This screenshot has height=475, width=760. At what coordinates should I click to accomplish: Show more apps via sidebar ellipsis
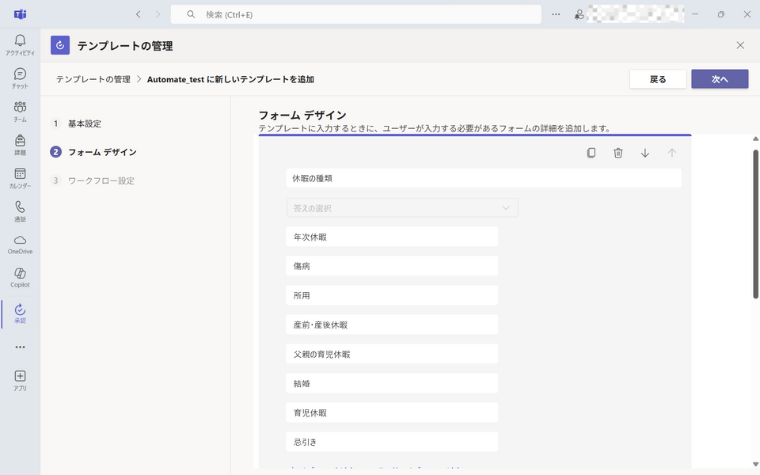(20, 347)
